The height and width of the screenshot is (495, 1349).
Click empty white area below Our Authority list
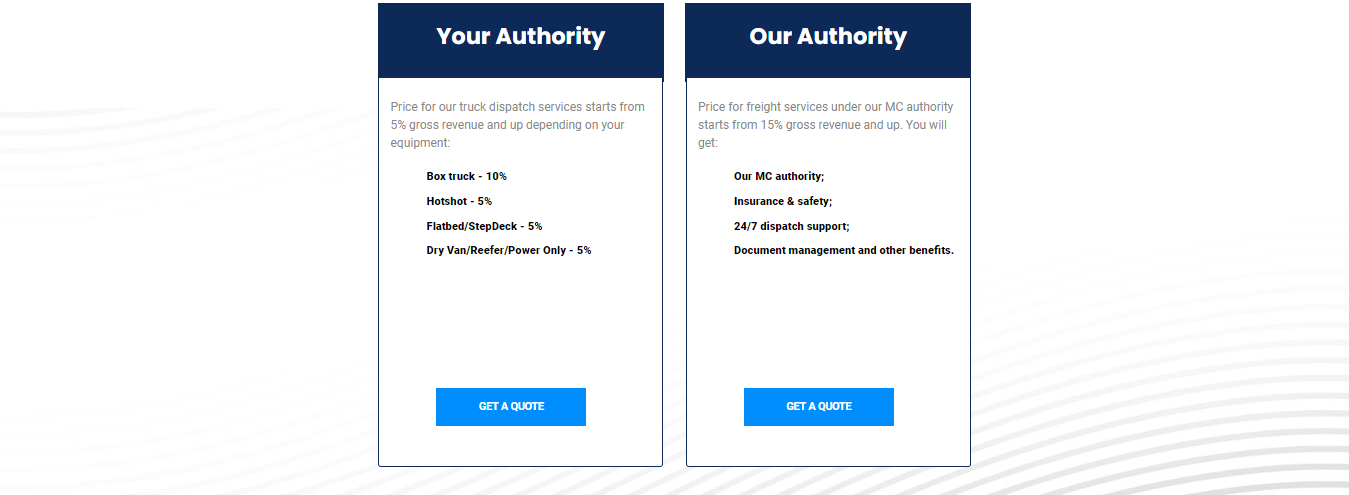(x=828, y=320)
